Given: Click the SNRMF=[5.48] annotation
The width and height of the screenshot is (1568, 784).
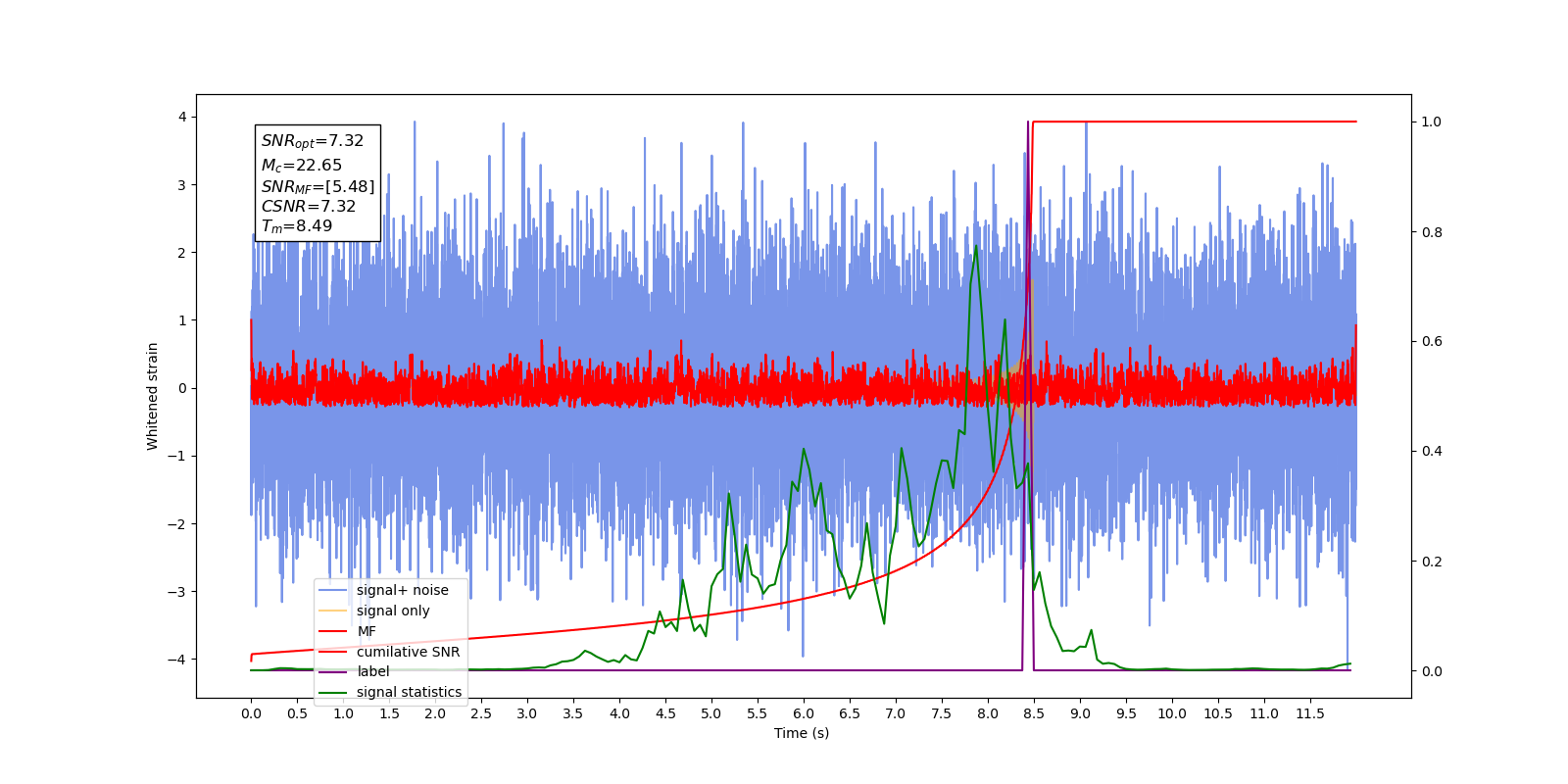Looking at the screenshot, I should click(318, 187).
